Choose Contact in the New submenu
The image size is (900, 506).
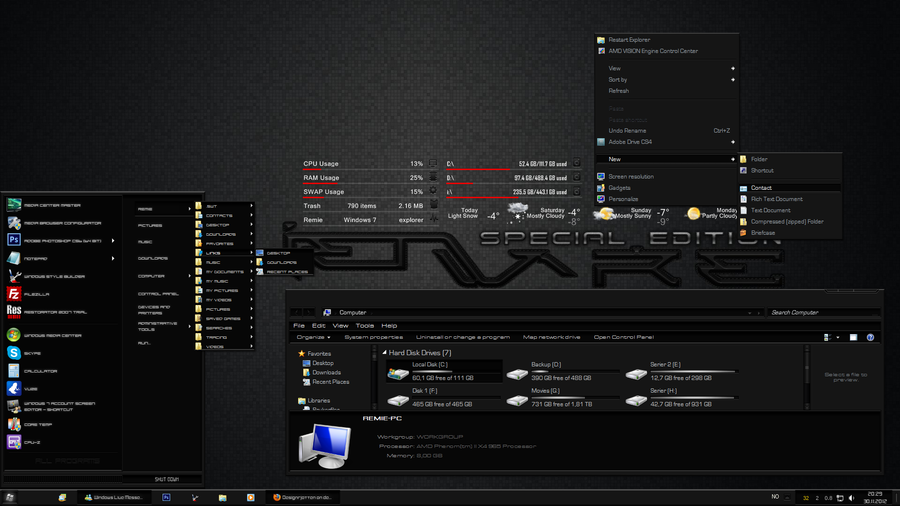(761, 188)
